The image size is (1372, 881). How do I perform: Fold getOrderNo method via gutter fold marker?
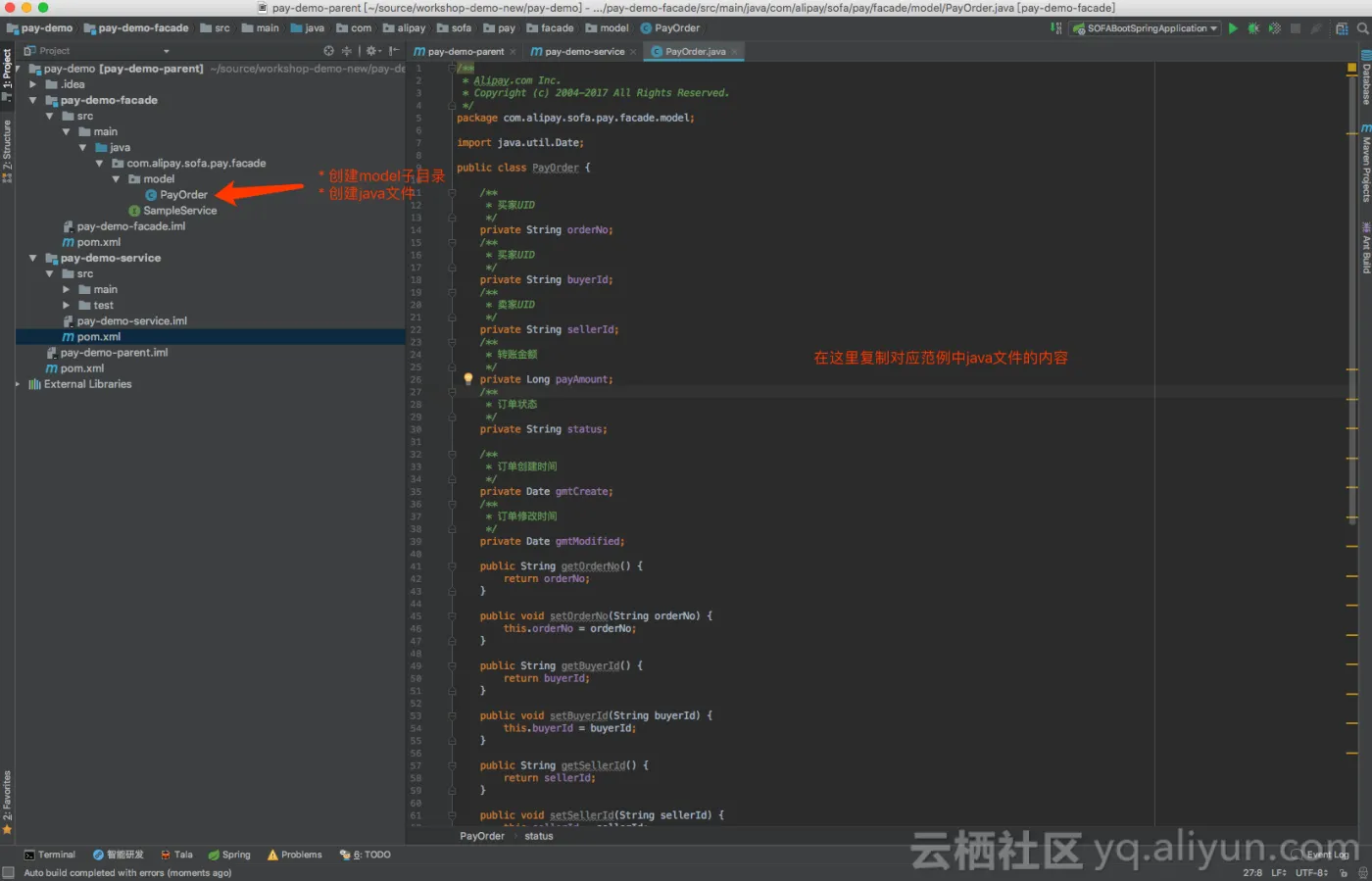(453, 566)
